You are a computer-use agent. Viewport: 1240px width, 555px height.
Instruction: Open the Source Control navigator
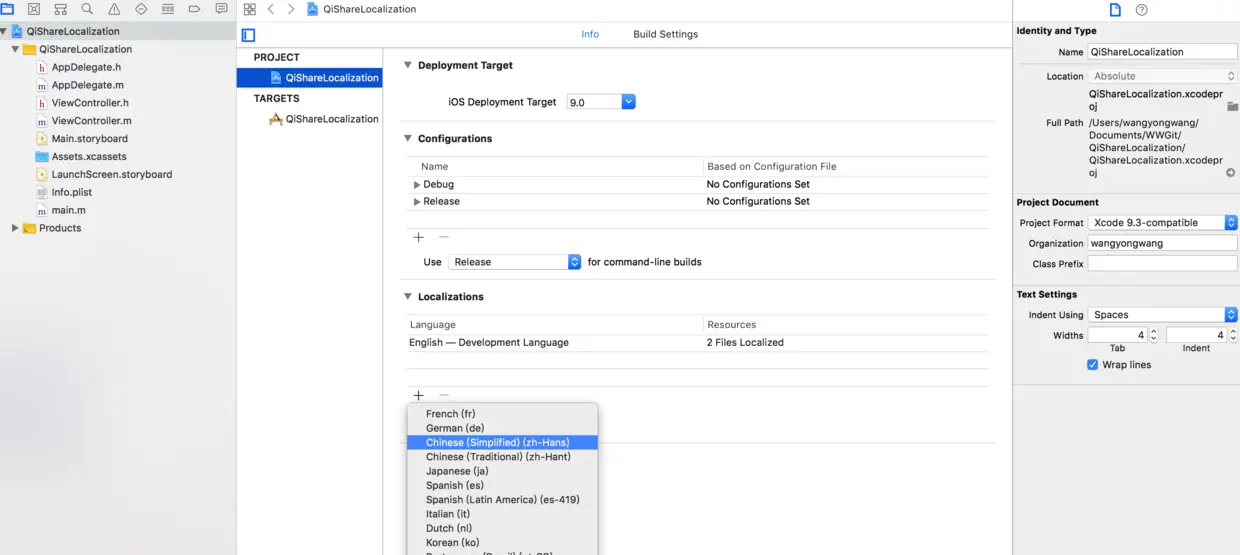pyautogui.click(x=34, y=9)
